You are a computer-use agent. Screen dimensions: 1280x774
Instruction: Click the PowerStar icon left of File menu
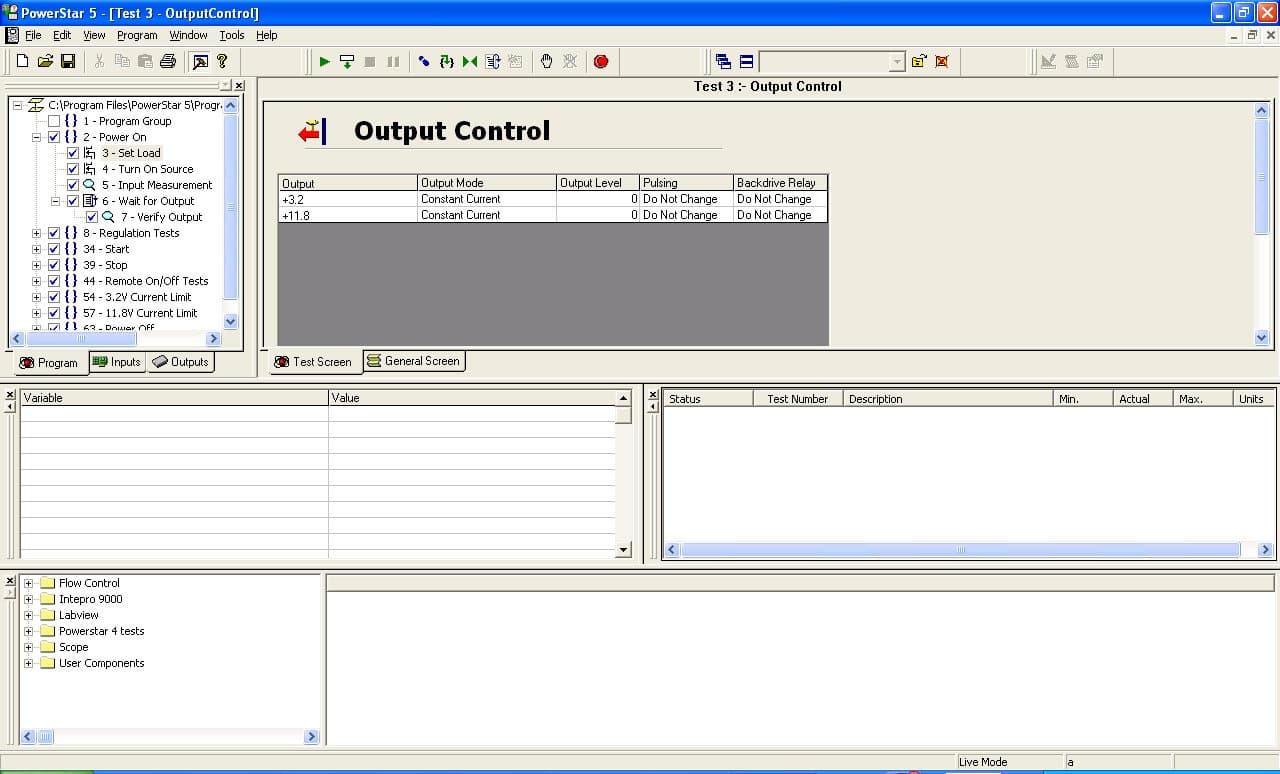tap(12, 35)
